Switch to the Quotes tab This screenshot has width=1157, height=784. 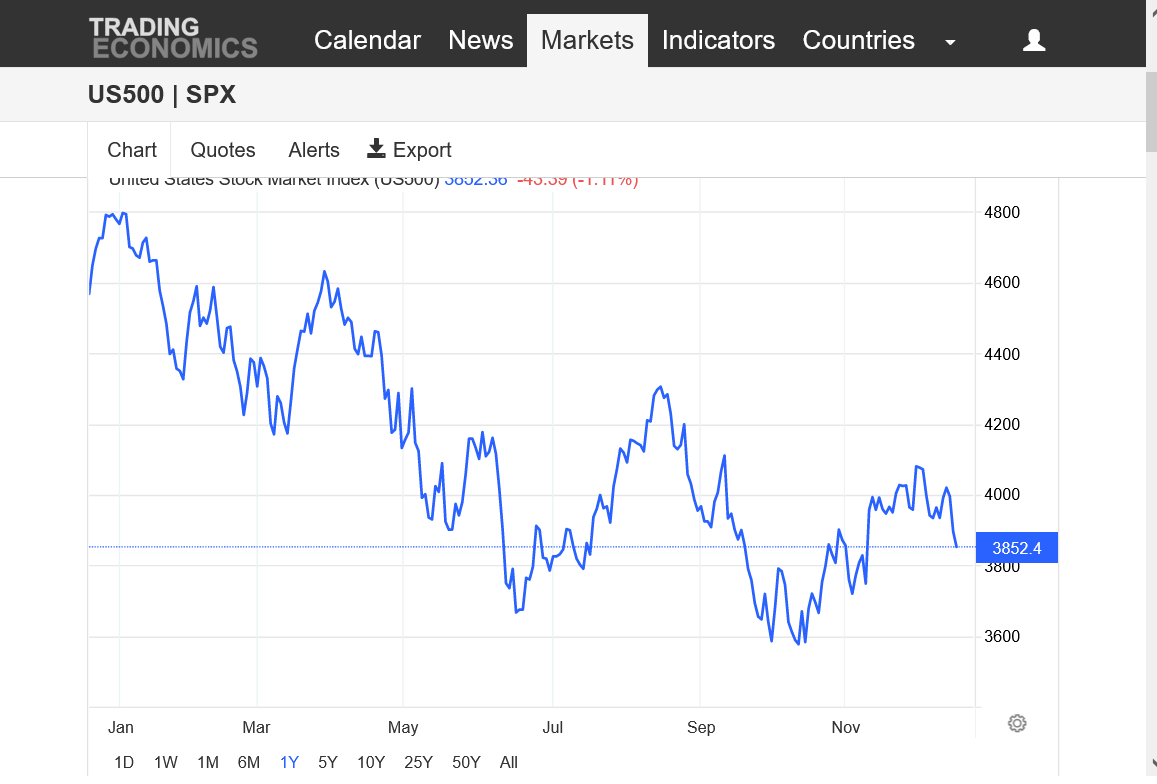click(223, 150)
